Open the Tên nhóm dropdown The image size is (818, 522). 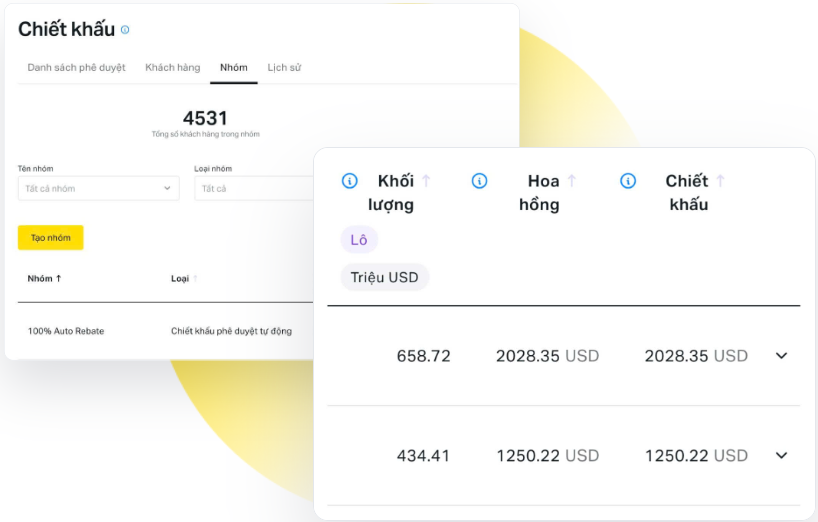click(98, 188)
